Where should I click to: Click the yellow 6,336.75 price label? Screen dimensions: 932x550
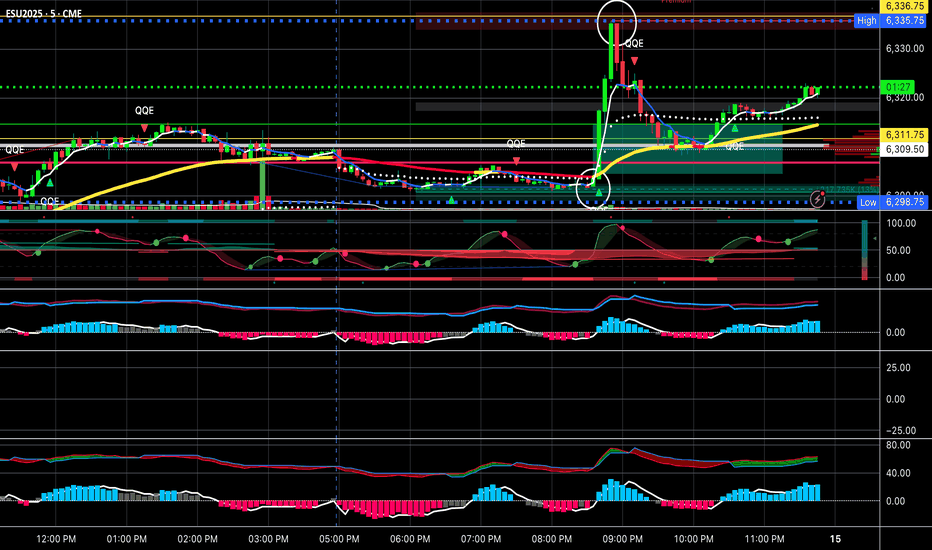coord(903,6)
